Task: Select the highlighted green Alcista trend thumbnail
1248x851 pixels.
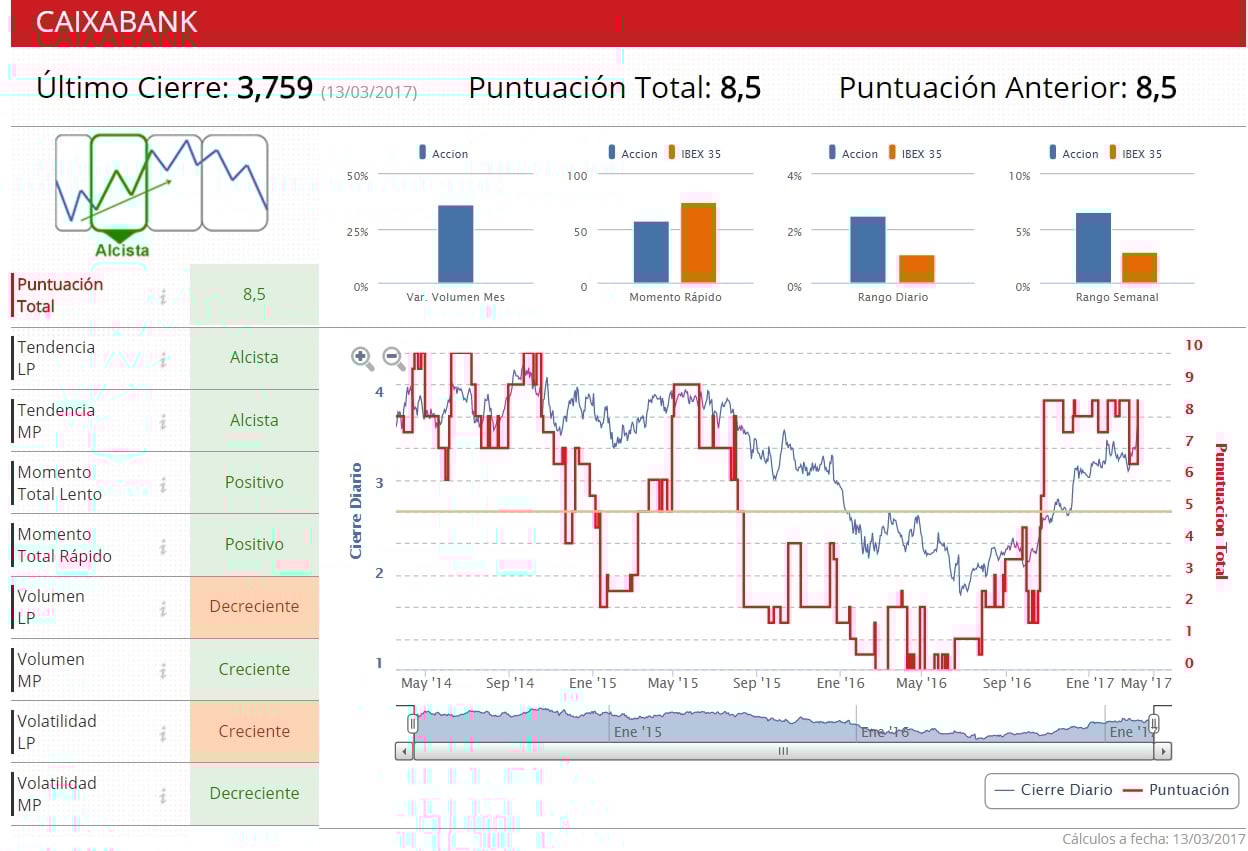Action: 119,183
